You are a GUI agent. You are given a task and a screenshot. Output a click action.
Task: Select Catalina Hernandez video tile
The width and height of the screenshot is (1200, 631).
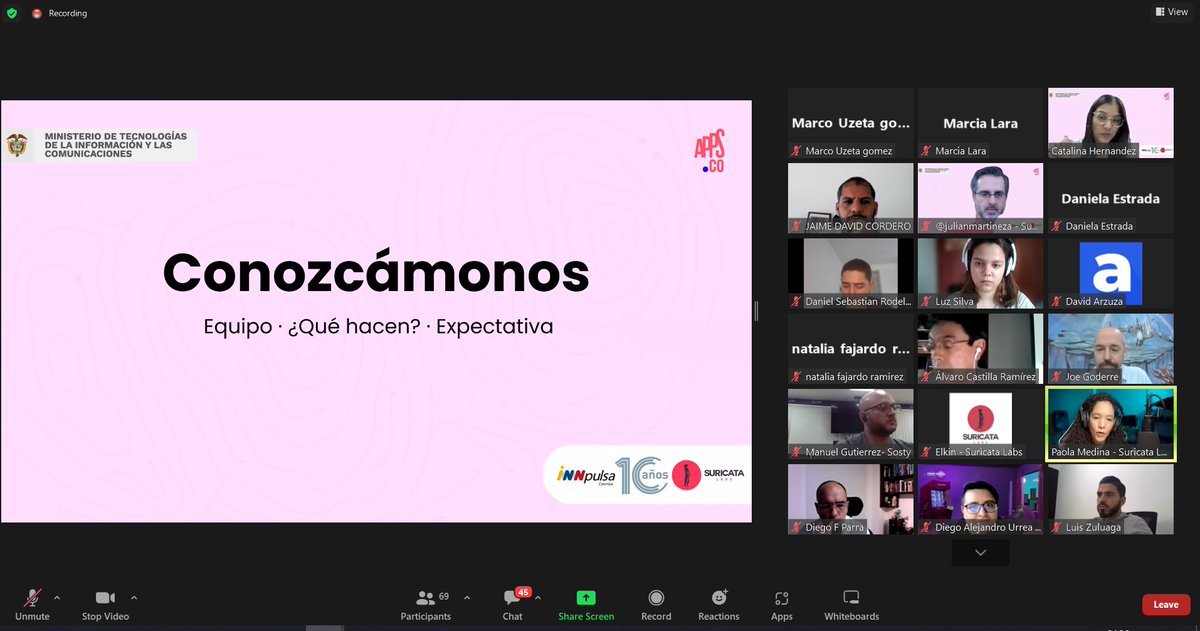tap(1111, 123)
